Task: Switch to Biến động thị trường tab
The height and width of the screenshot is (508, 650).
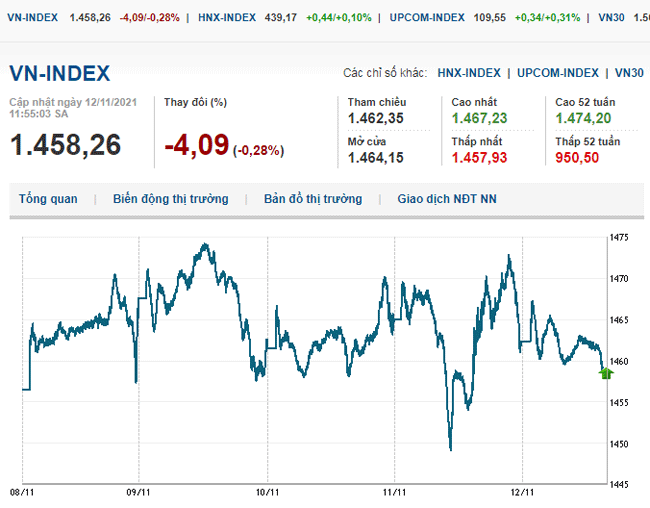Action: [170, 199]
